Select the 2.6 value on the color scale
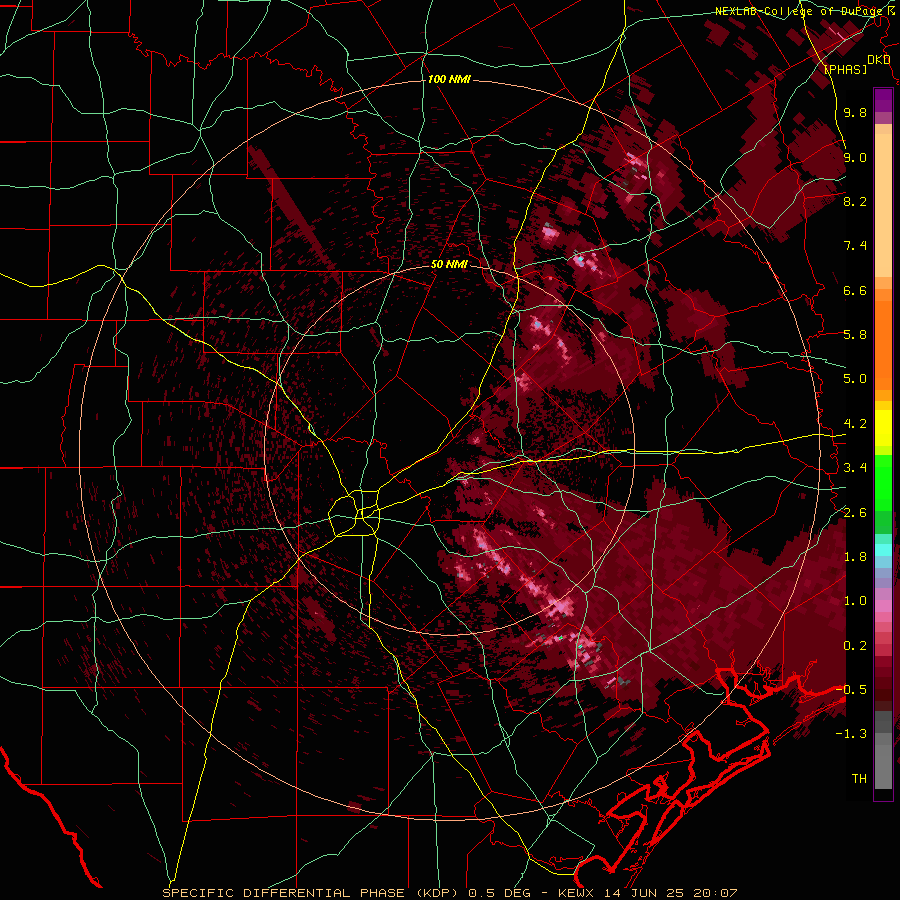900x900 pixels. 855,513
